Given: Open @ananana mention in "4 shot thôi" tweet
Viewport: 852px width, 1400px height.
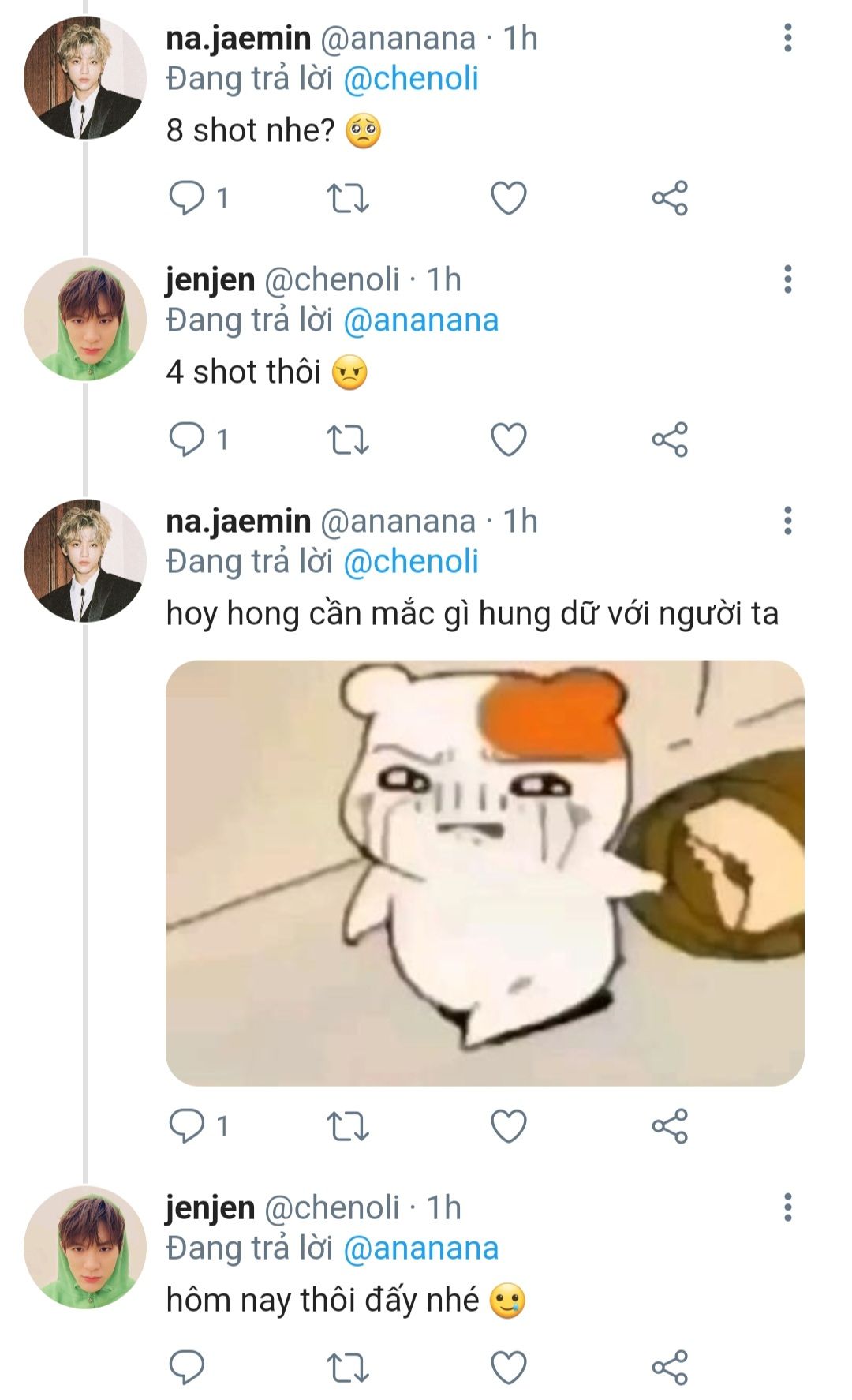Looking at the screenshot, I should point(421,320).
